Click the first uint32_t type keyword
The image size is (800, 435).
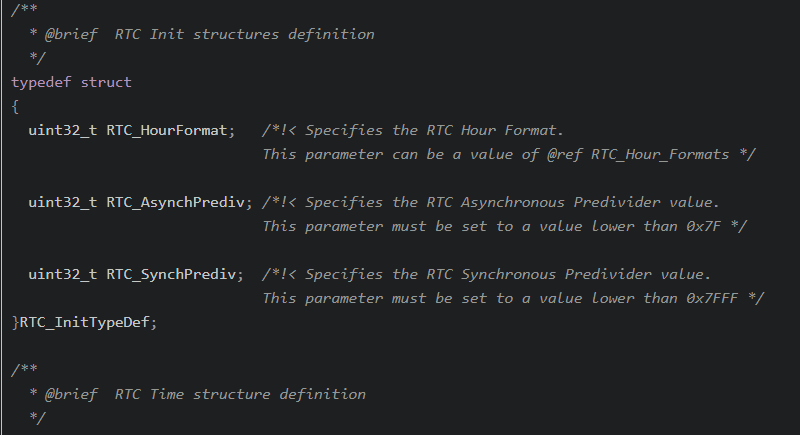tap(62, 131)
